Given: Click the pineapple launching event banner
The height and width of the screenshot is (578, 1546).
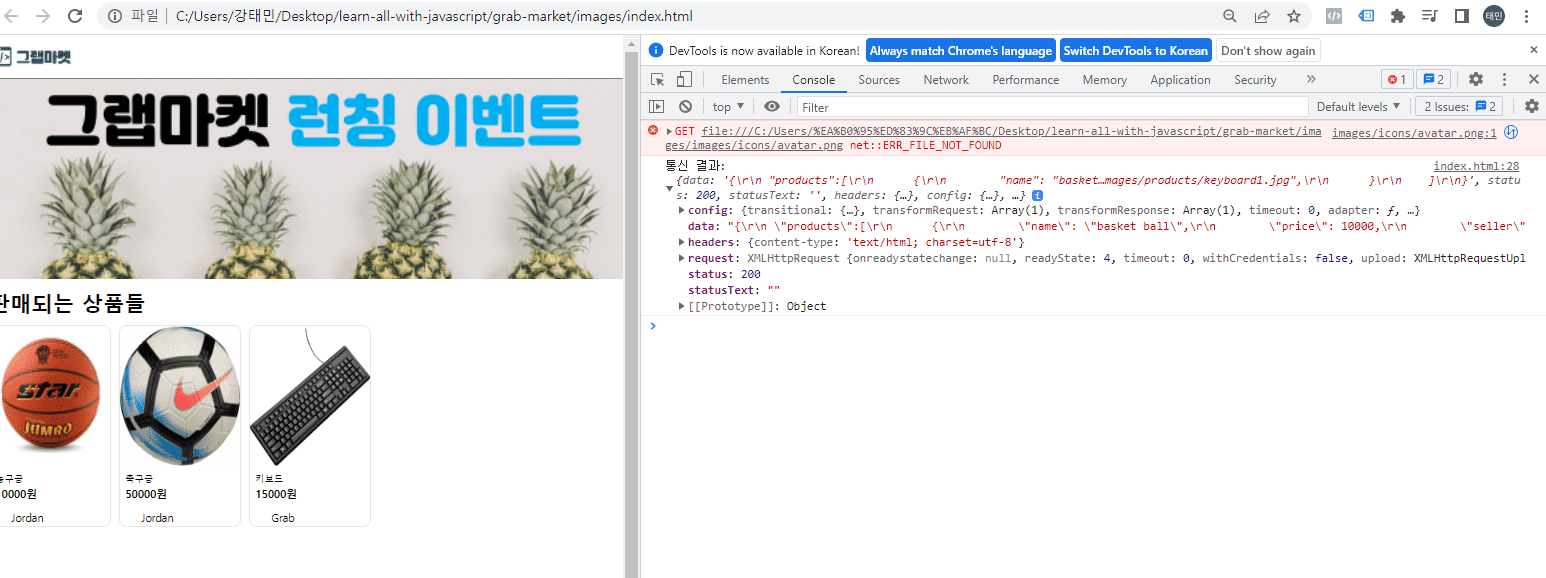Looking at the screenshot, I should click(312, 179).
